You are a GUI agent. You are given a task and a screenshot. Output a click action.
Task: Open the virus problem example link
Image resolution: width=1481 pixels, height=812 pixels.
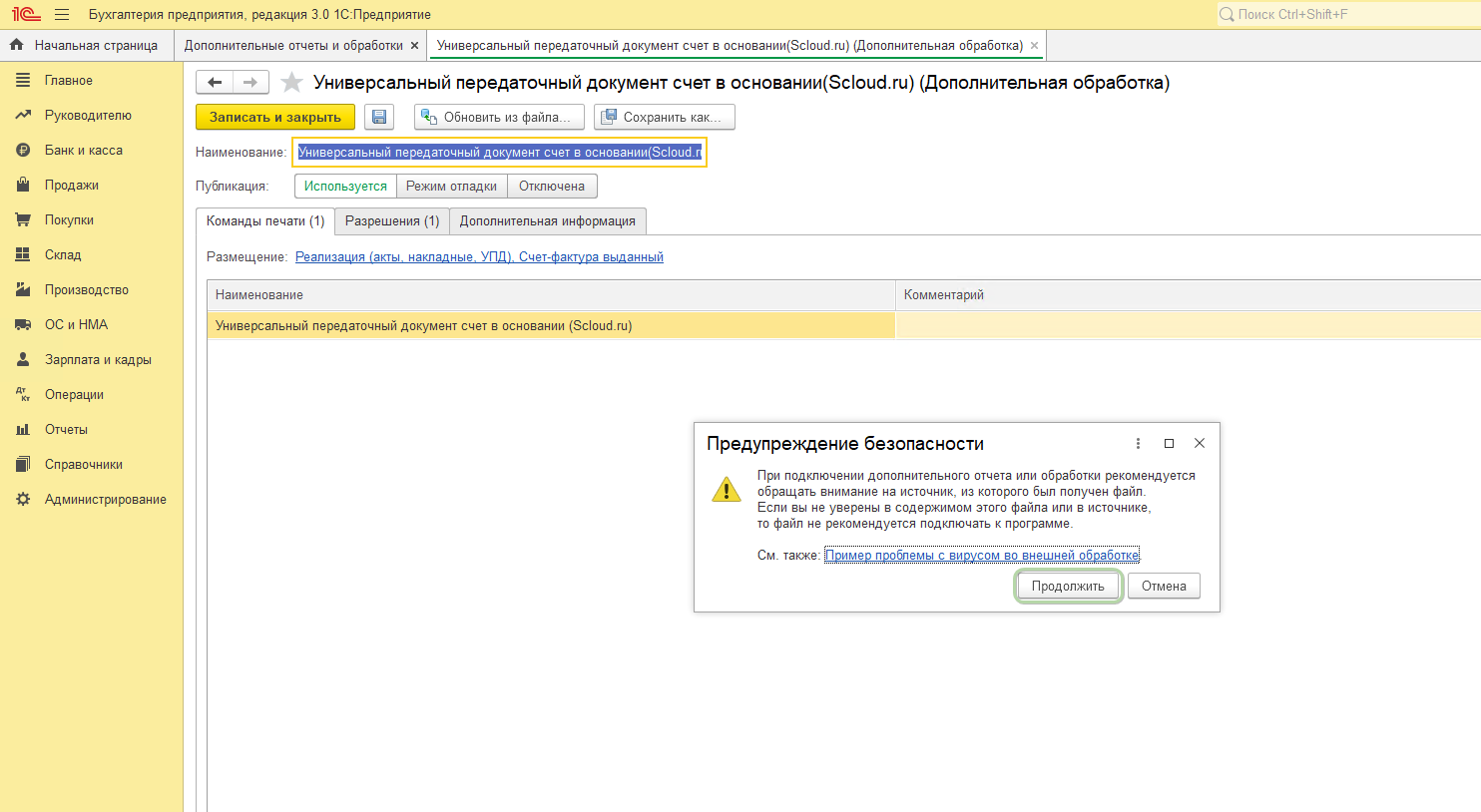982,556
